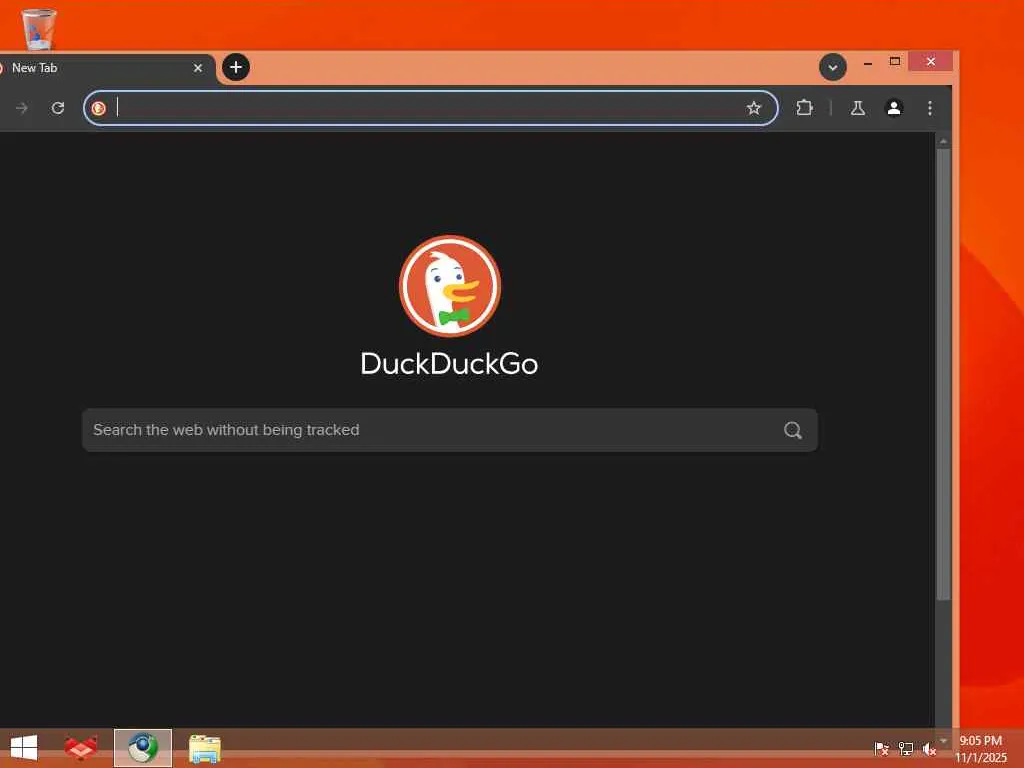
Task: Close the browser window
Action: (x=931, y=61)
